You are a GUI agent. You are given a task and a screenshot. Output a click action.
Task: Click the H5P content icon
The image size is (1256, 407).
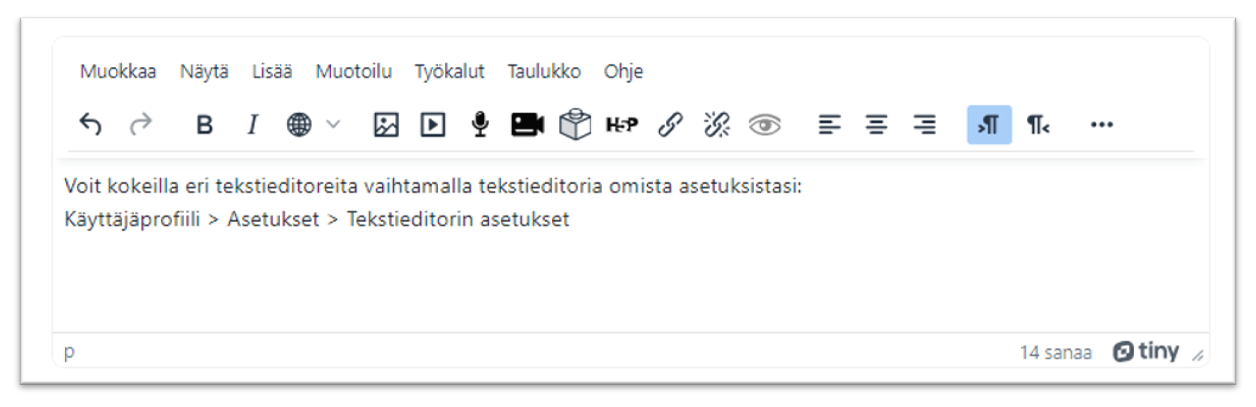pyautogui.click(x=622, y=125)
